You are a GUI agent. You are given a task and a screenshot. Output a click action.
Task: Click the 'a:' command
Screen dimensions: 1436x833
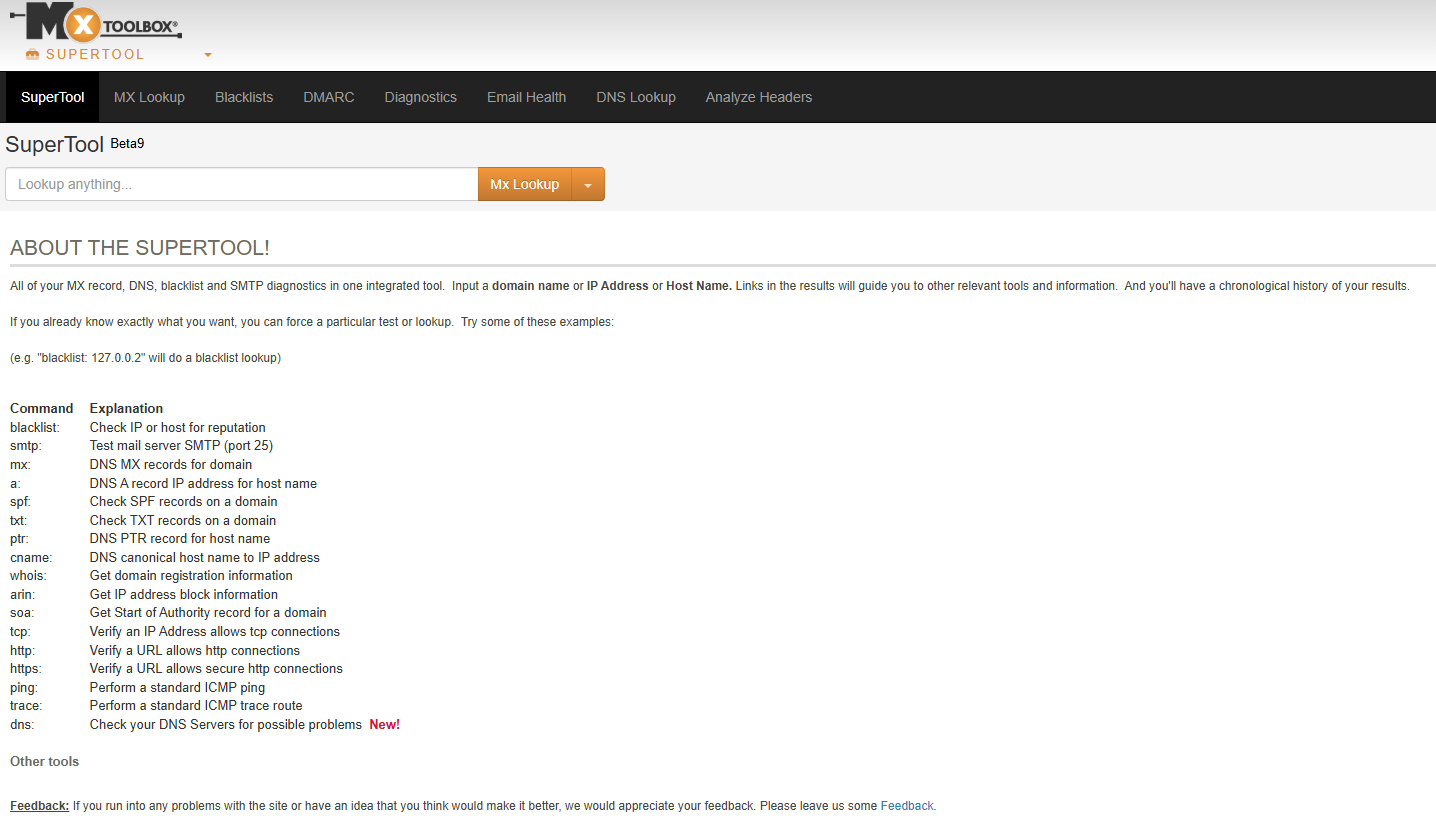pyautogui.click(x=15, y=483)
